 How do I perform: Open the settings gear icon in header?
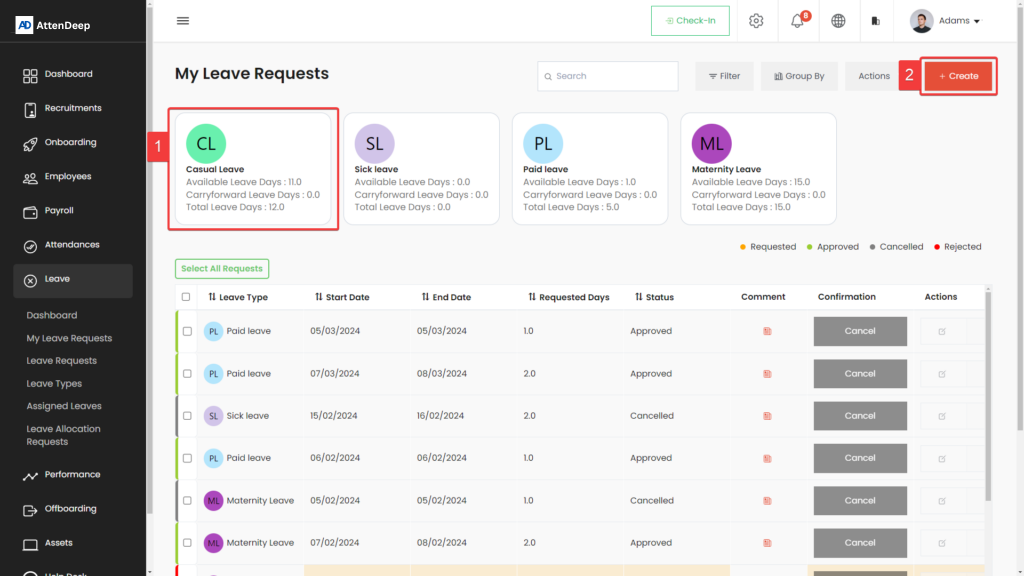[x=756, y=21]
